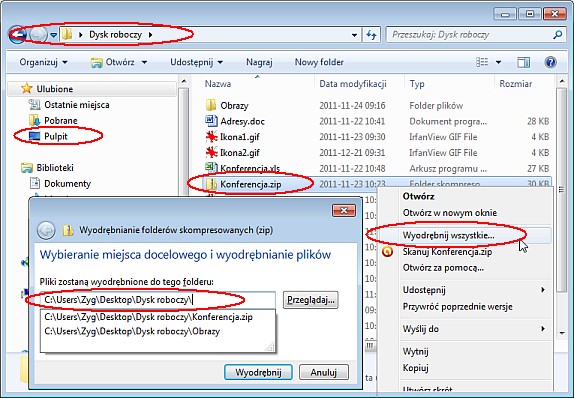Close the zip extraction dialog
The width and height of the screenshot is (574, 398).
point(344,211)
